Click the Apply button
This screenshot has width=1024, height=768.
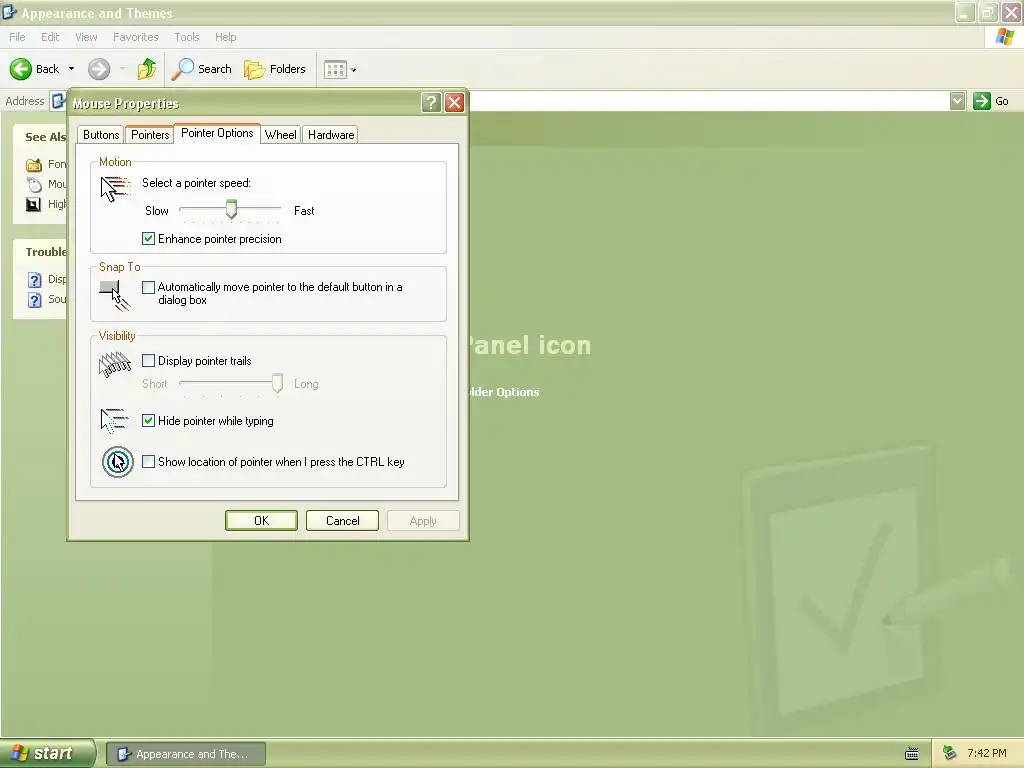click(x=423, y=520)
